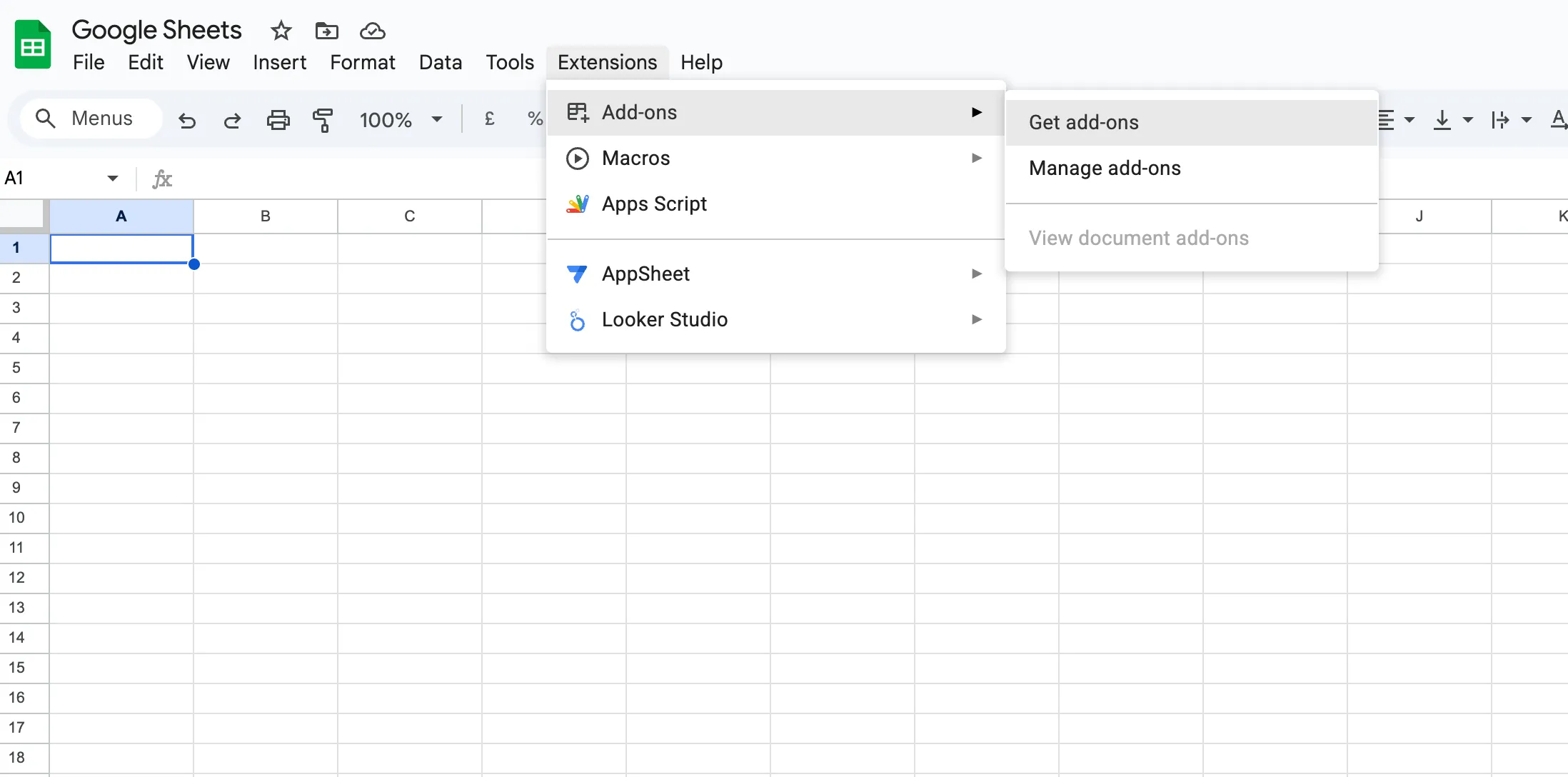This screenshot has width=1568, height=777.
Task: Check cloud save status icon
Action: tap(372, 31)
